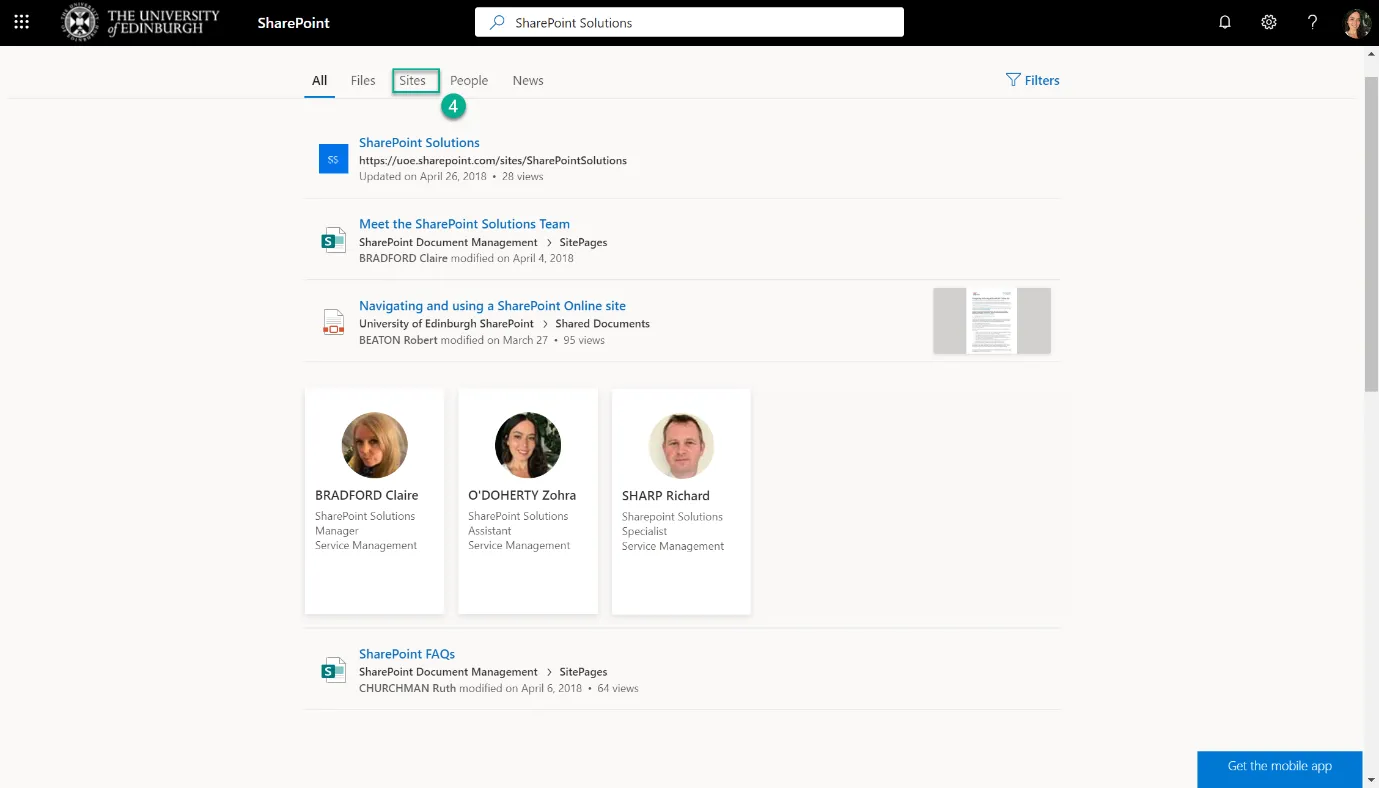This screenshot has height=788, width=1379.
Task: Click the blue SS site tile icon
Action: point(333,158)
